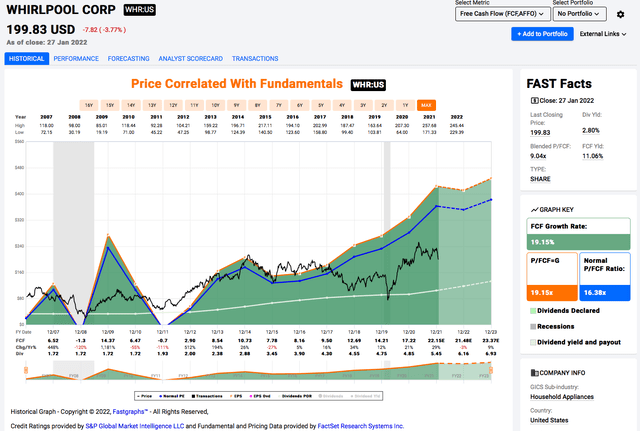Image resolution: width=640 pixels, height=431 pixels.
Task: Switch to the Performance tab
Action: tap(76, 58)
